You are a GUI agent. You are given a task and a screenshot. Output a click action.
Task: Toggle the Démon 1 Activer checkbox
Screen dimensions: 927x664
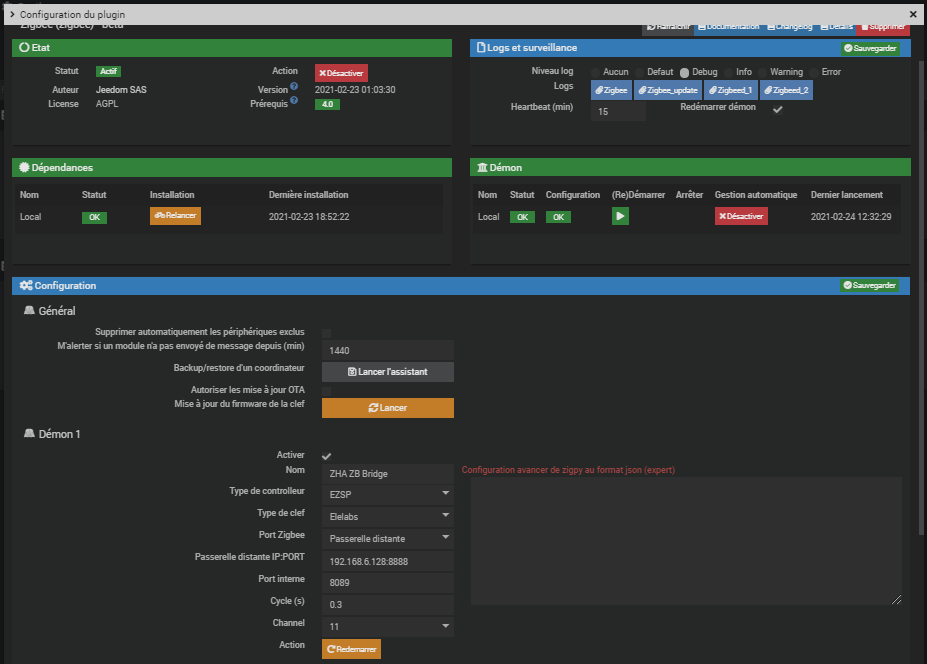tap(326, 456)
